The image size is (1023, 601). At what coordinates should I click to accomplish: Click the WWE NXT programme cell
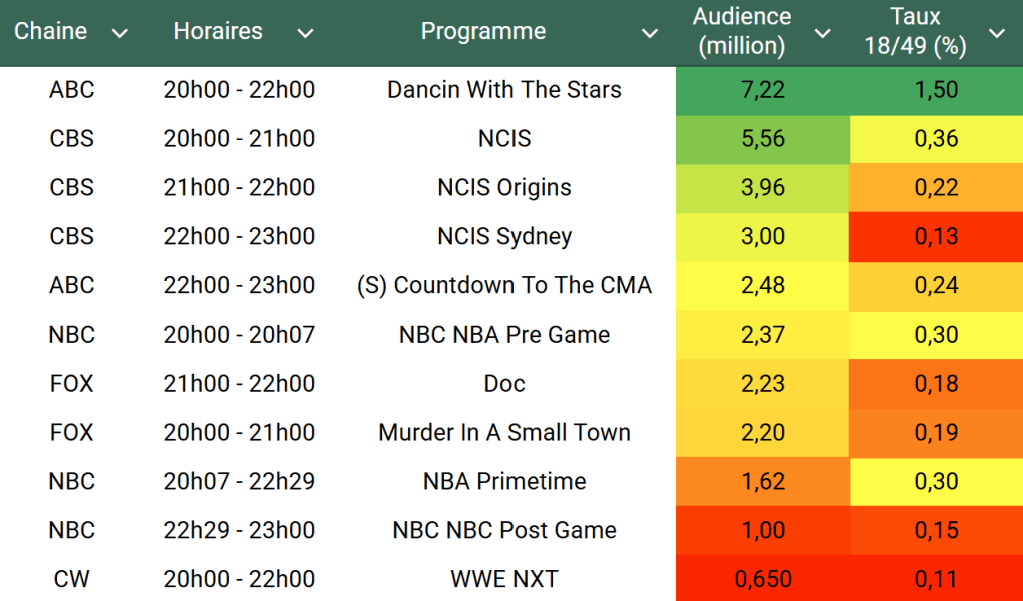[x=504, y=579]
